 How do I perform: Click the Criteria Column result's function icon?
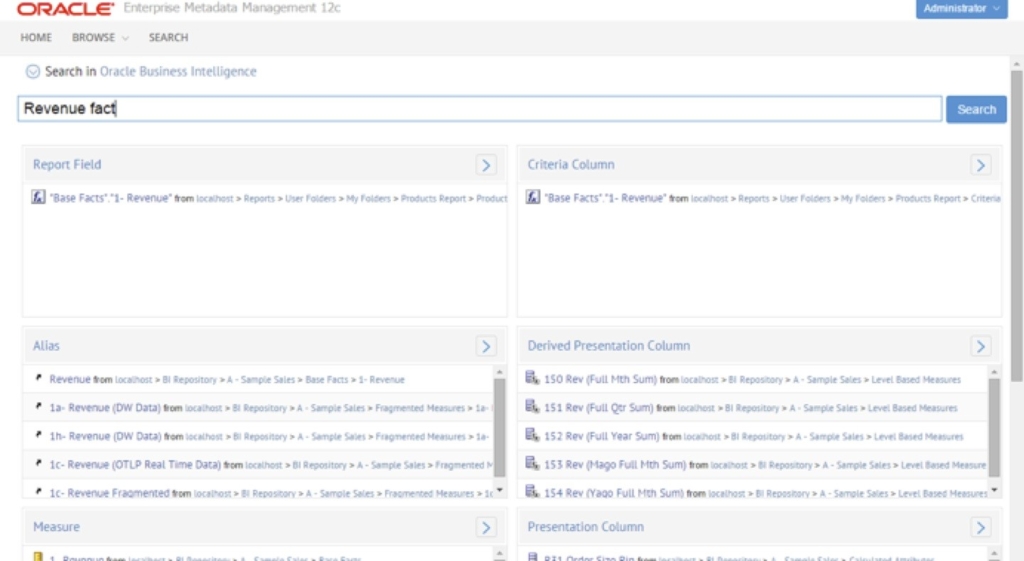533,197
